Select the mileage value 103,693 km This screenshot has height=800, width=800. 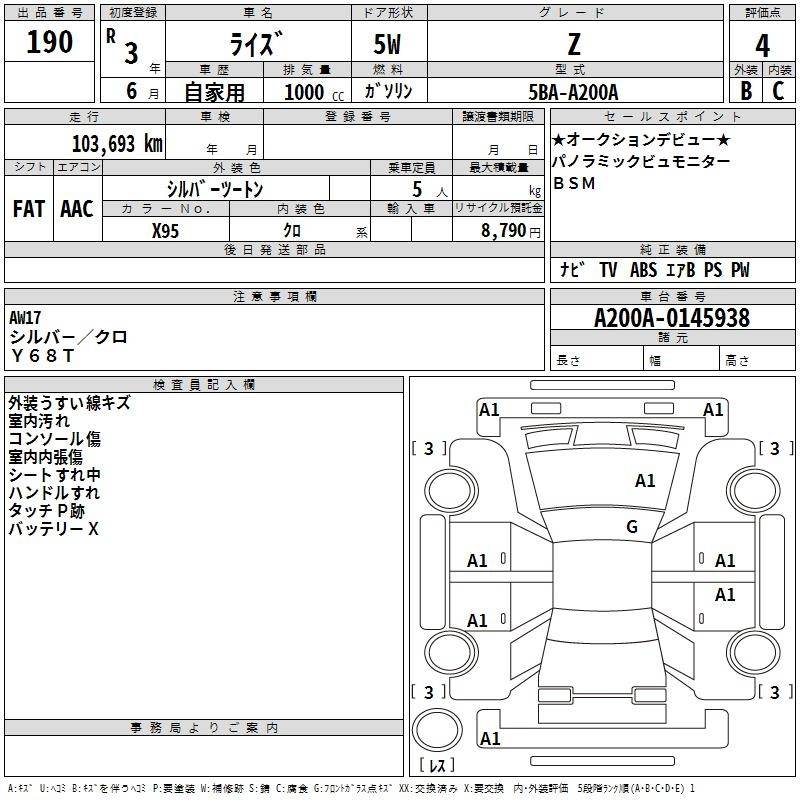point(117,143)
